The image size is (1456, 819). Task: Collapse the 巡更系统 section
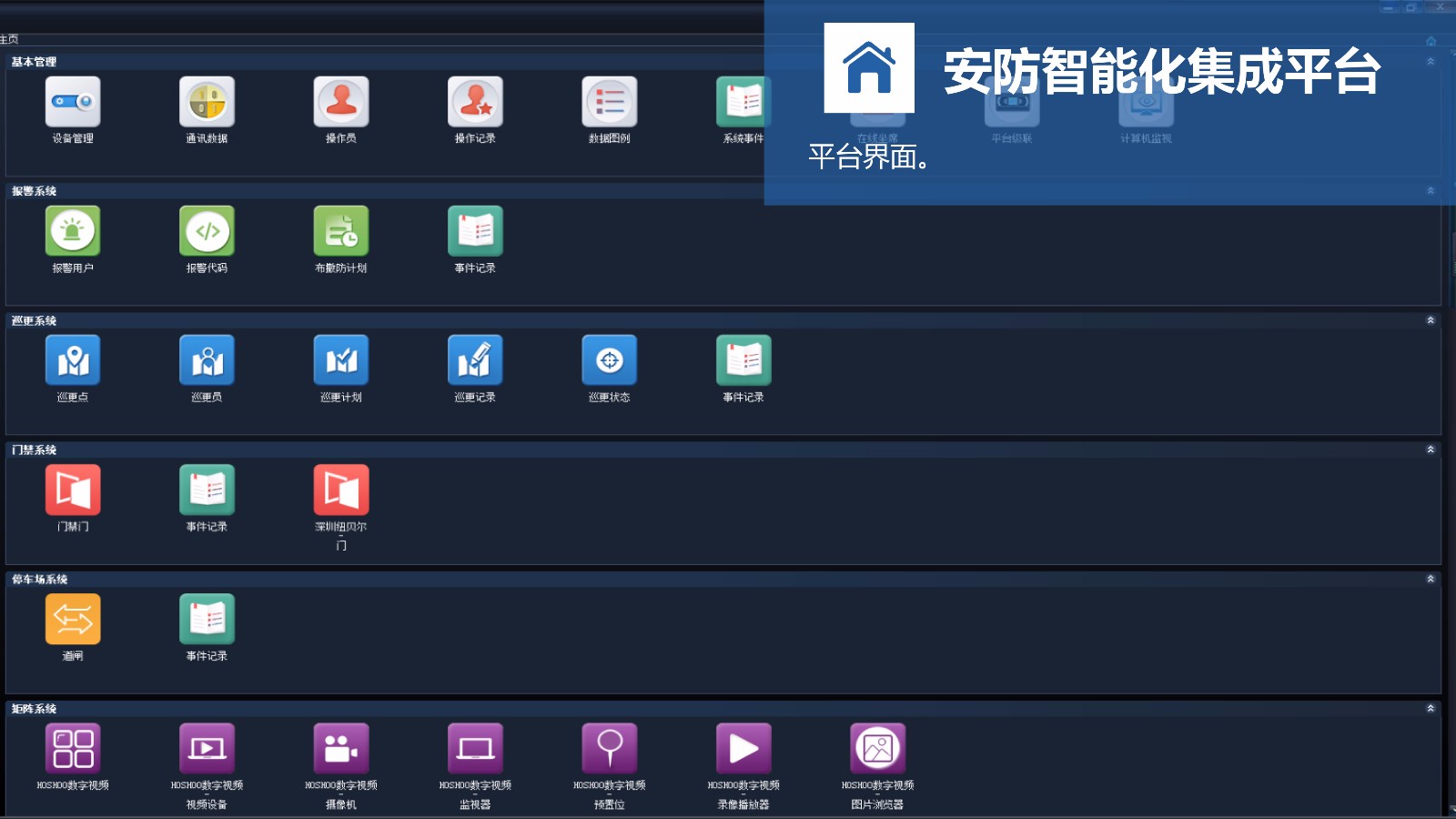(x=1431, y=320)
